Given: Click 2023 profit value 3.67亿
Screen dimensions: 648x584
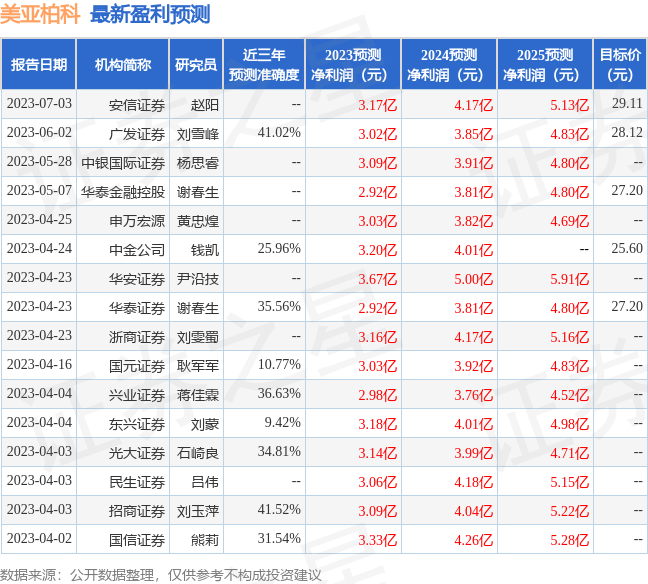Looking at the screenshot, I should [378, 279].
